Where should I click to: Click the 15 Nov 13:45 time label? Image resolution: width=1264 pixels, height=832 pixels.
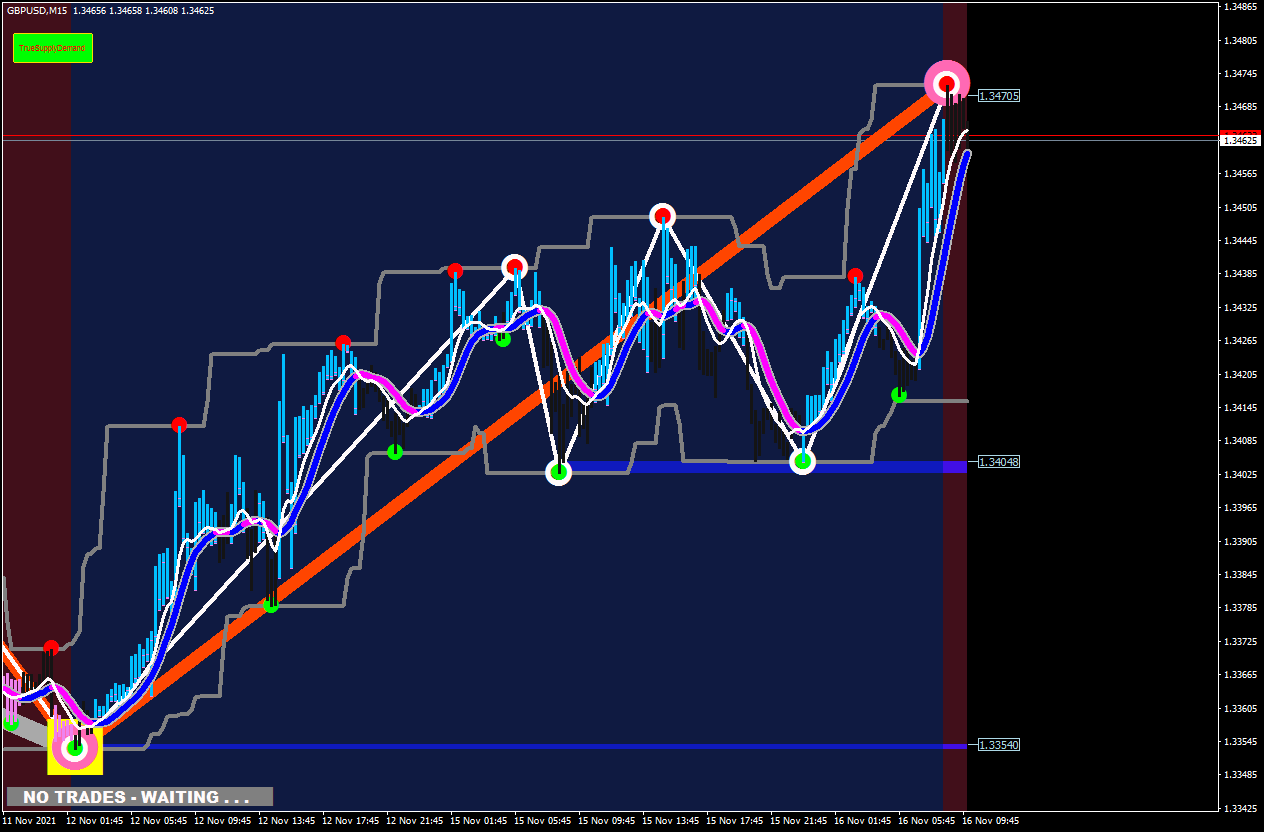(x=671, y=821)
